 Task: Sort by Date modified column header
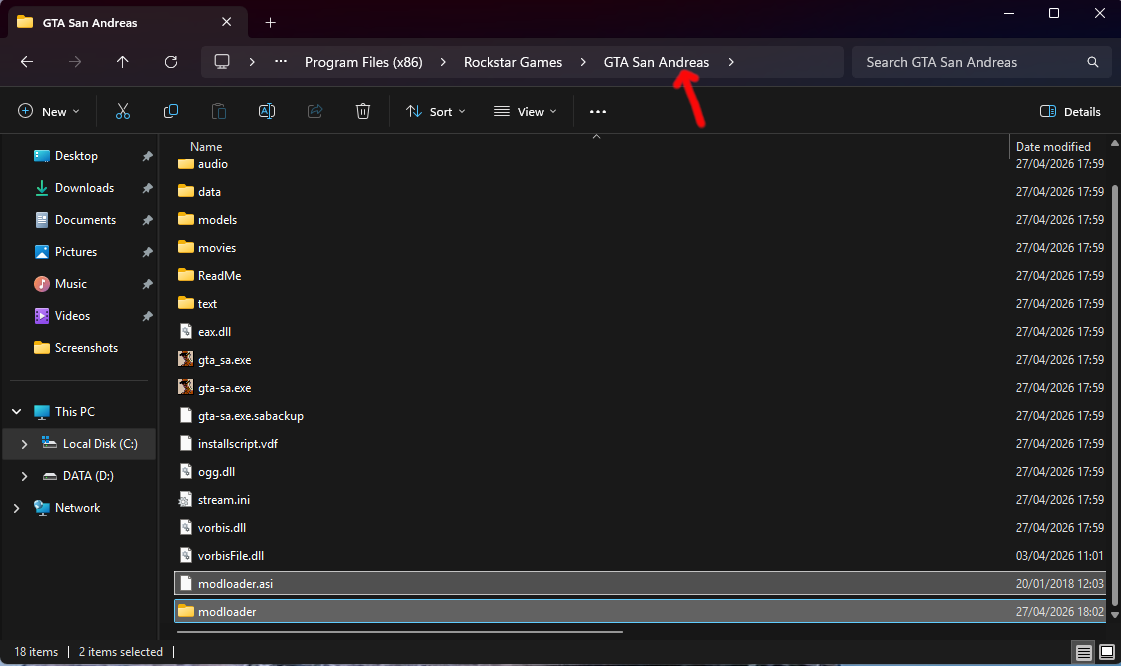[1053, 146]
